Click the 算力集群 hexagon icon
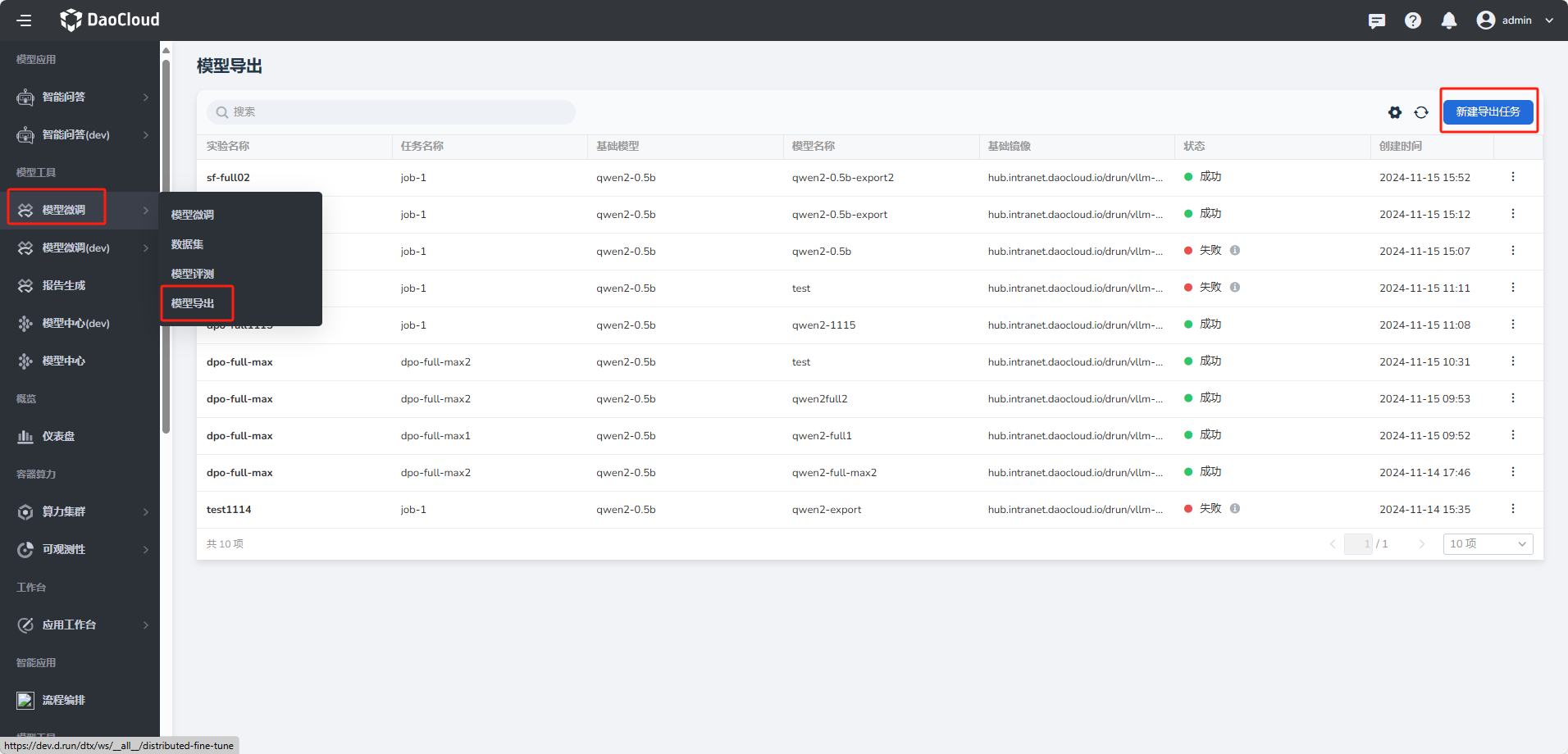Viewport: 1568px width, 754px height. coord(25,512)
